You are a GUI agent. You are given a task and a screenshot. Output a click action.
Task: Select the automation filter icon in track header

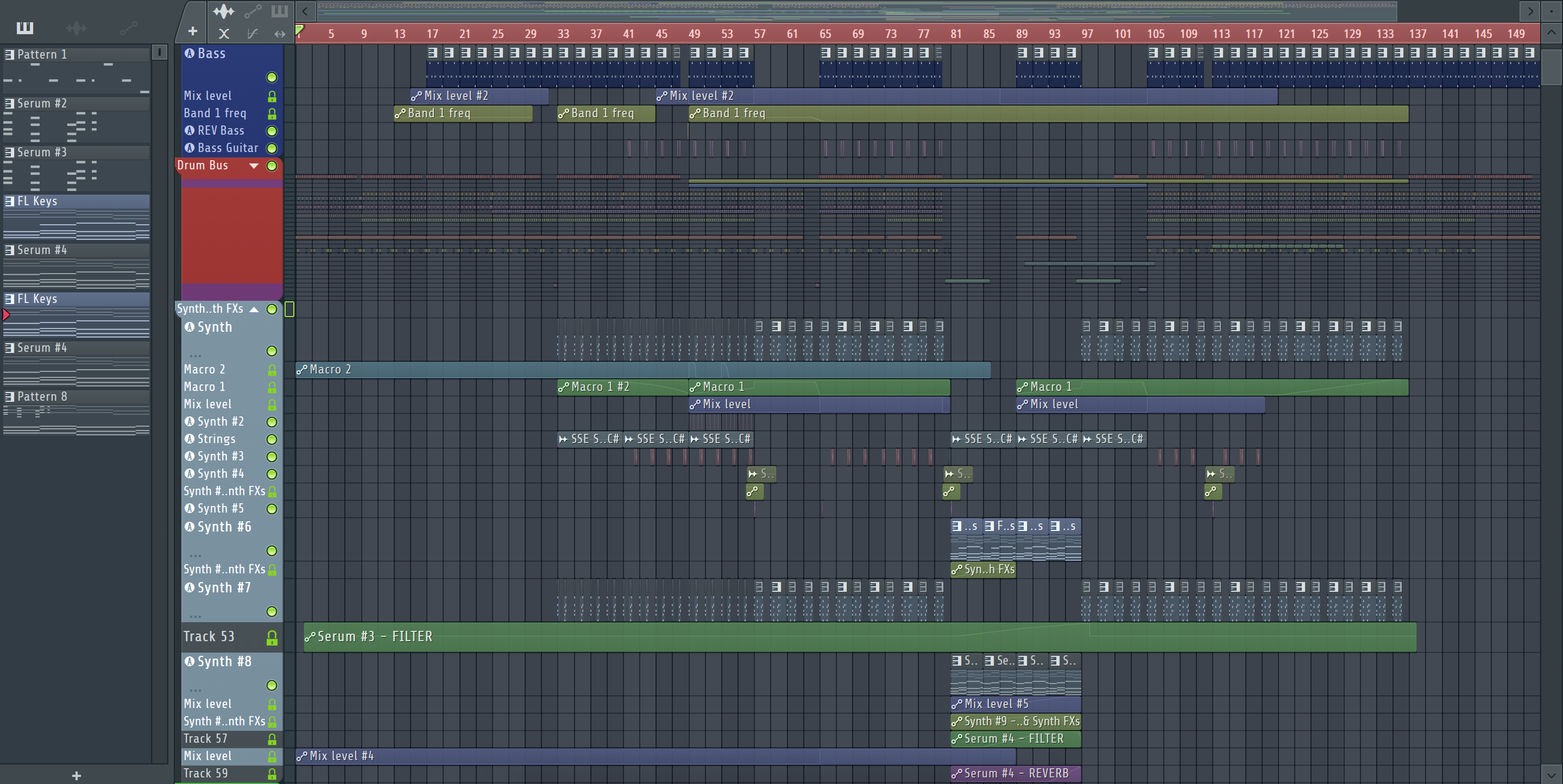tap(253, 11)
